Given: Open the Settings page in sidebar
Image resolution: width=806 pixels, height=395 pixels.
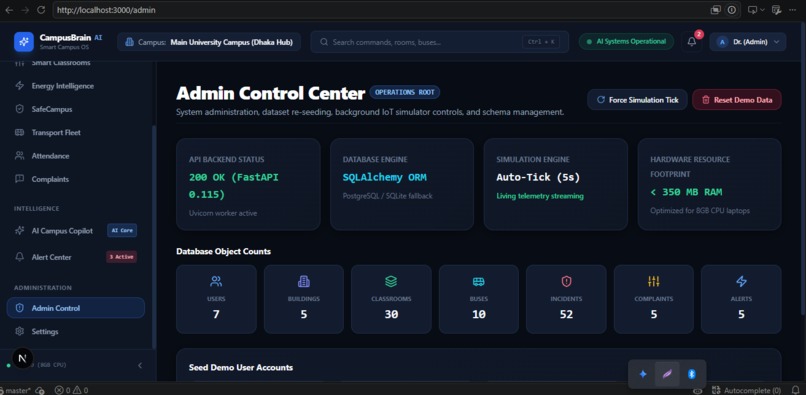Looking at the screenshot, I should [x=76, y=331].
